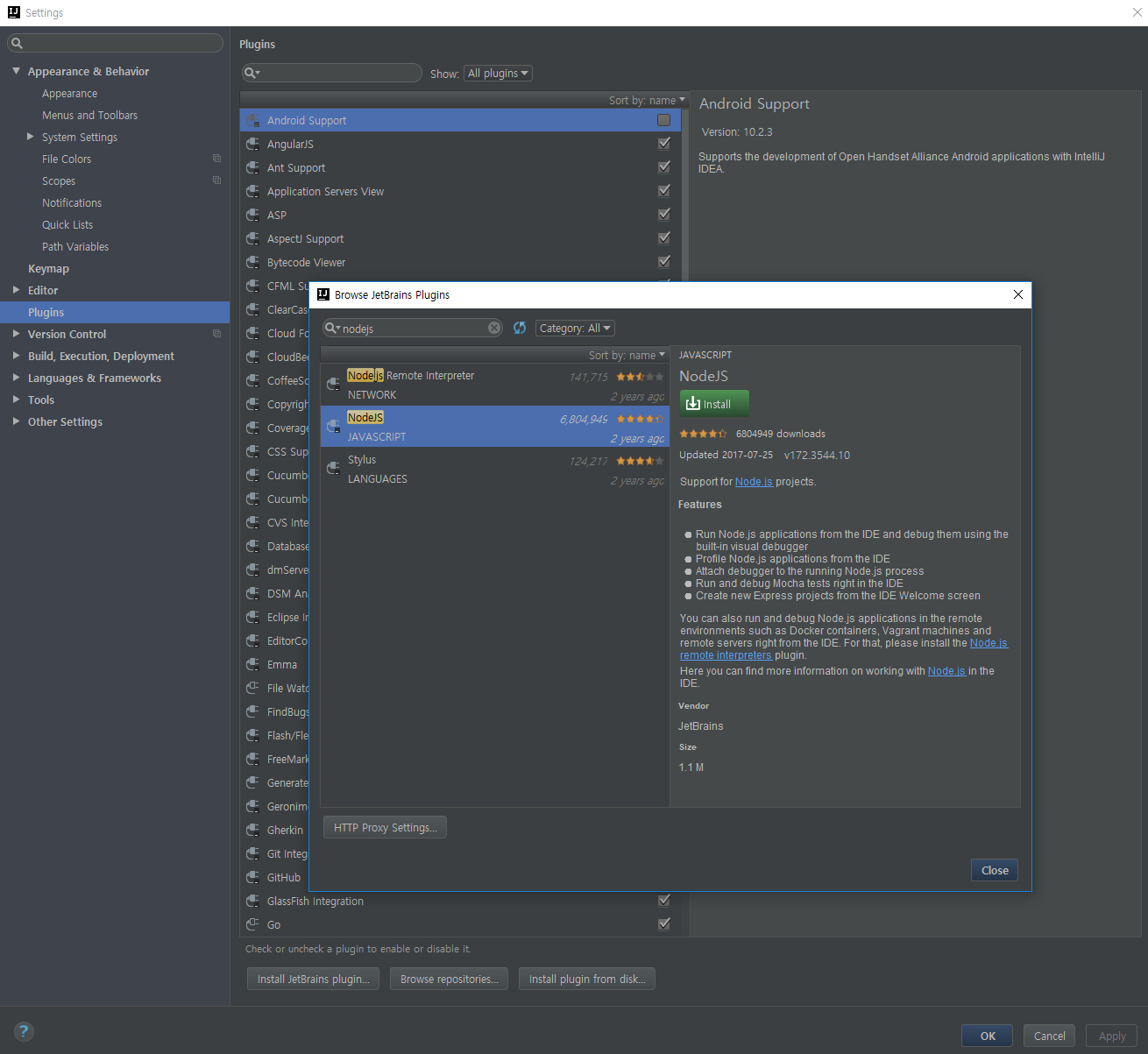
Task: Uncheck the AspectJ Support checkbox
Action: 663,238
